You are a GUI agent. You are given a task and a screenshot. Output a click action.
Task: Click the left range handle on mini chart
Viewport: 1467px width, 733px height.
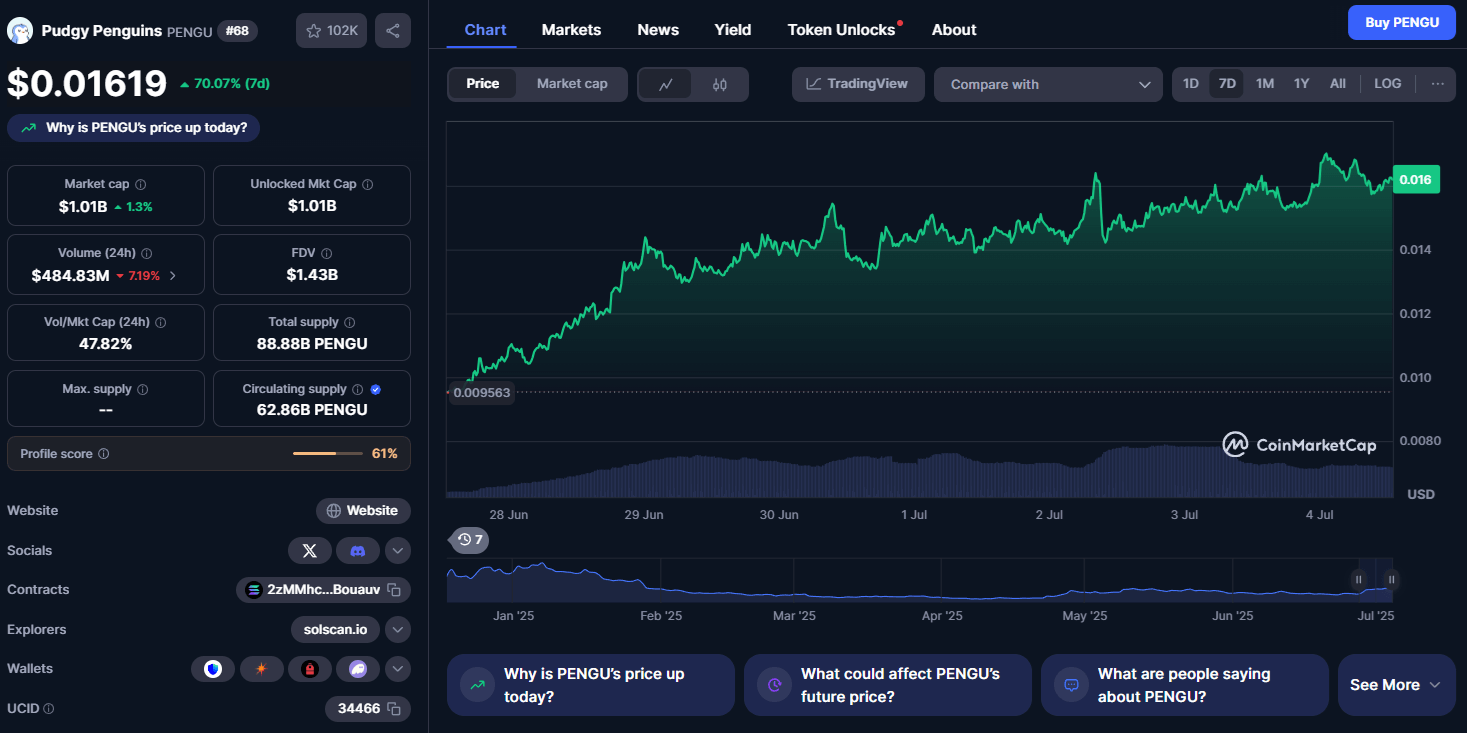click(x=1358, y=579)
